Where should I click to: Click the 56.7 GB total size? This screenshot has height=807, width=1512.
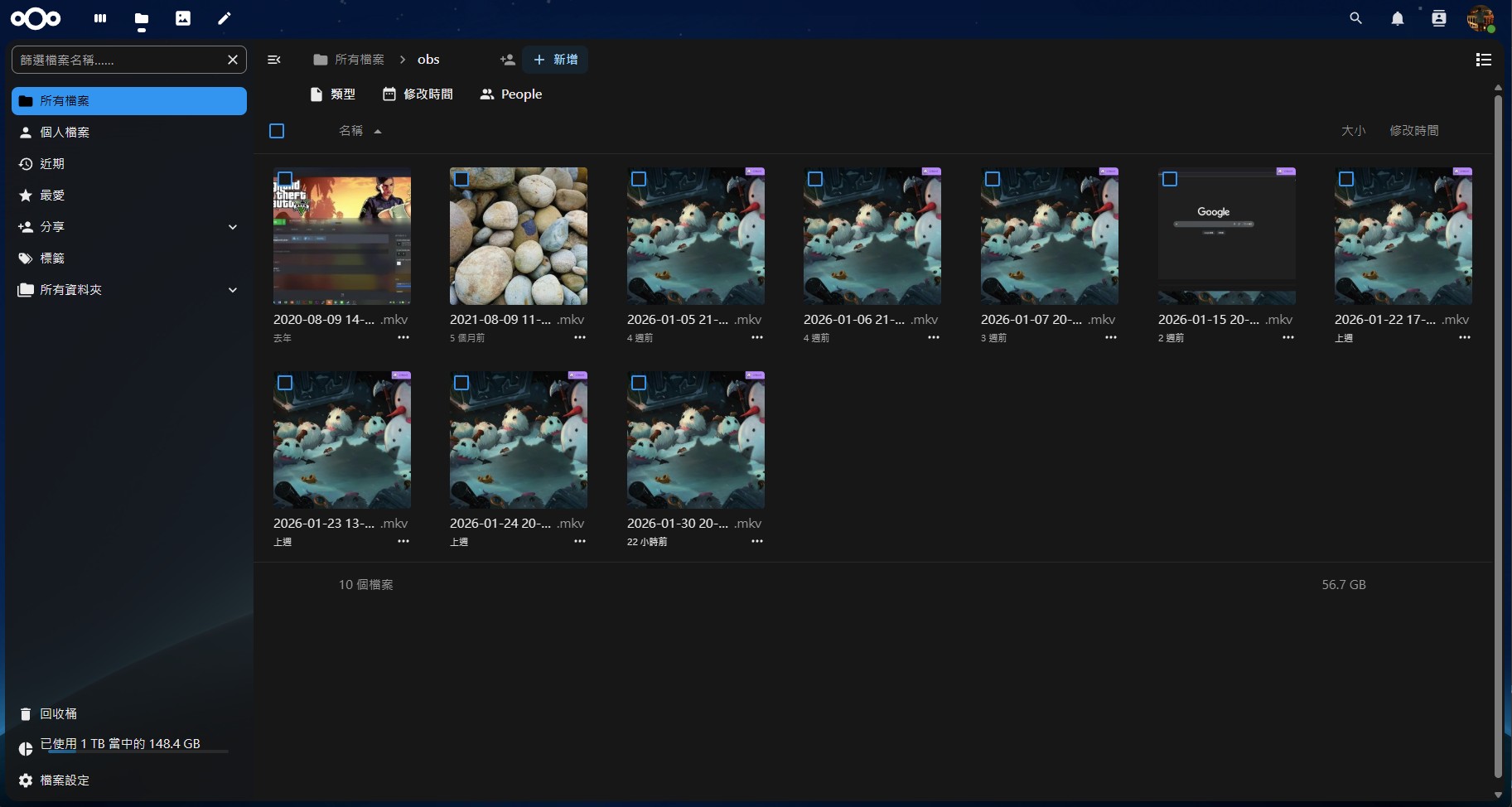(1344, 585)
